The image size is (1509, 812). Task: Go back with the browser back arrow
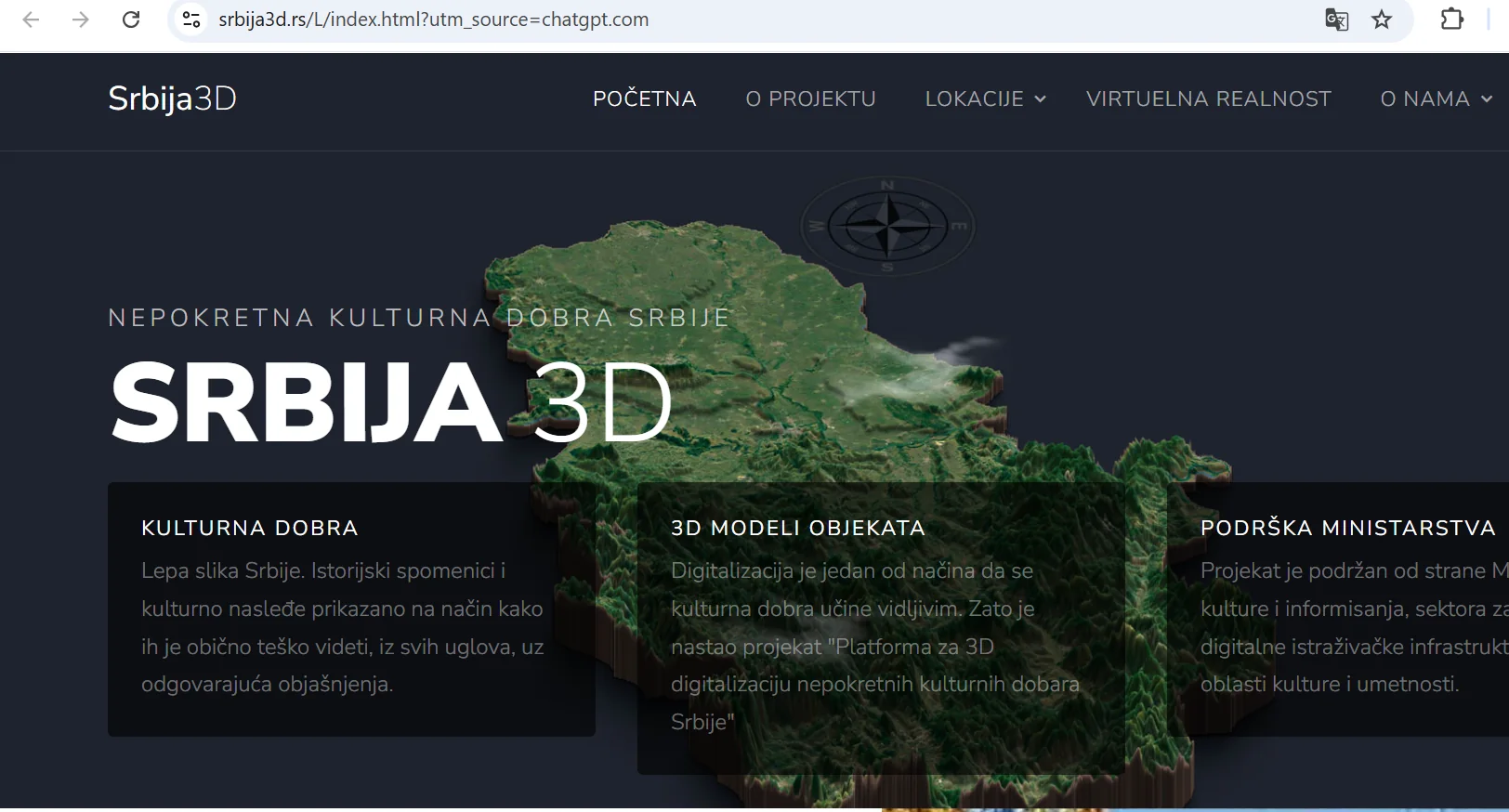[31, 20]
